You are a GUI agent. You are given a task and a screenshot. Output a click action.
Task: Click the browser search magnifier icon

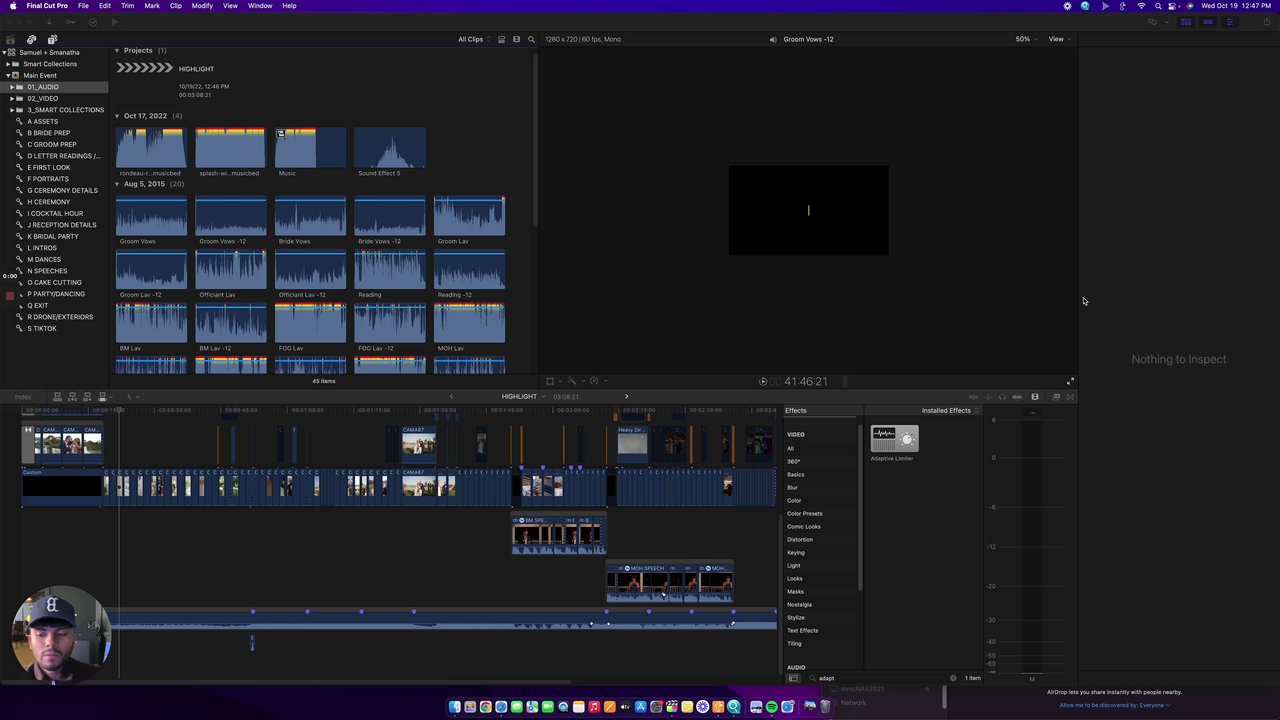[531, 39]
